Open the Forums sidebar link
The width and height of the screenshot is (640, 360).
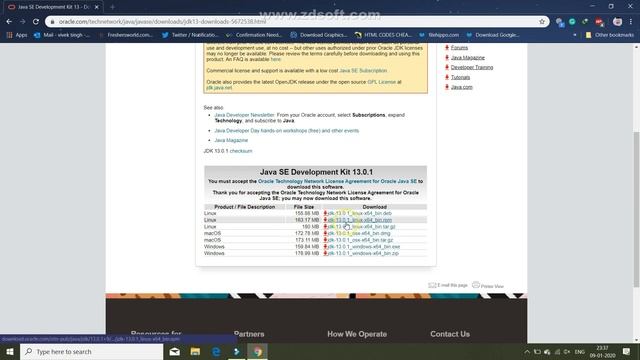point(459,48)
